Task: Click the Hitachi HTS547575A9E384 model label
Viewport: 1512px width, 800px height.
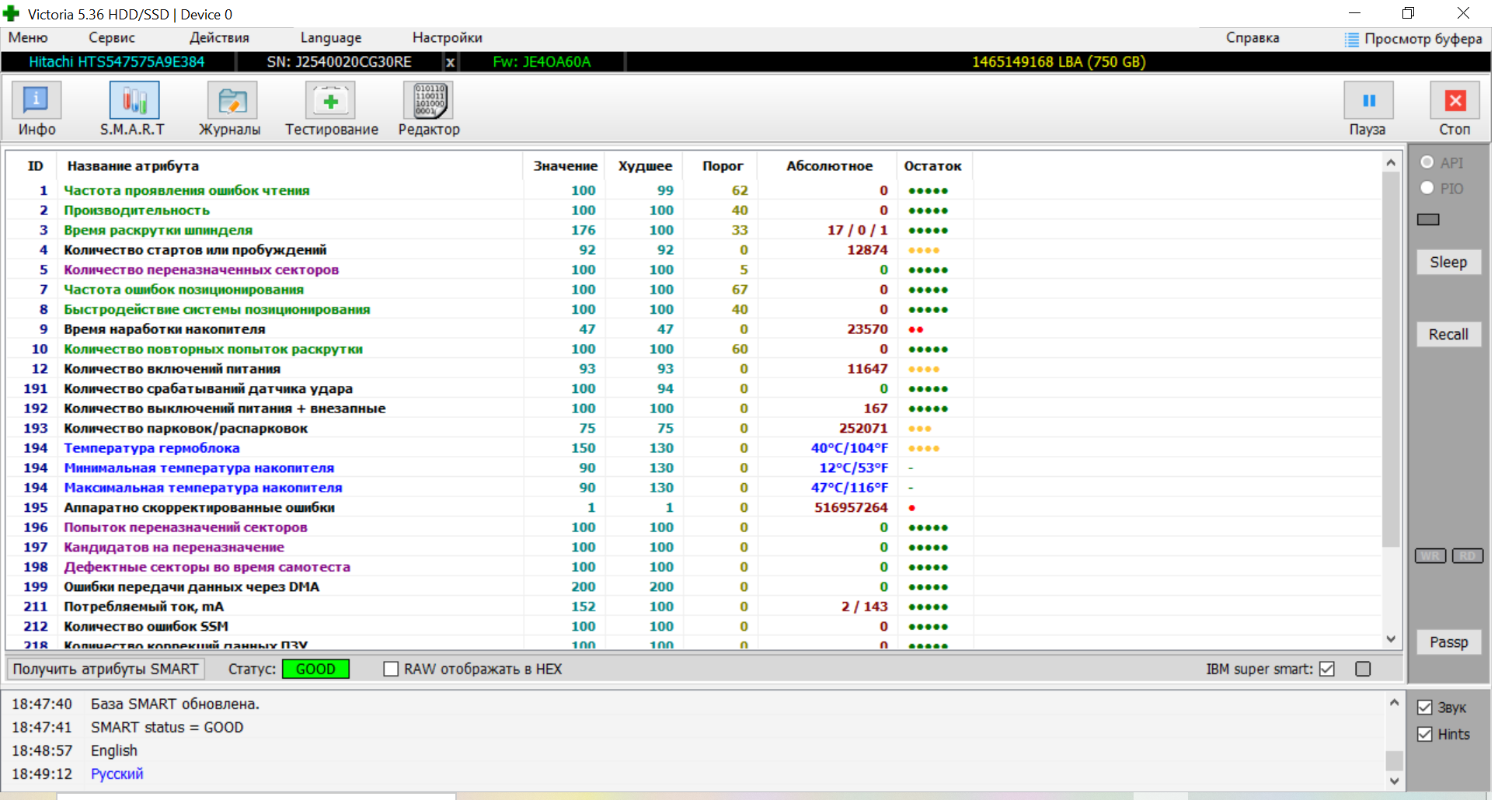Action: [117, 62]
